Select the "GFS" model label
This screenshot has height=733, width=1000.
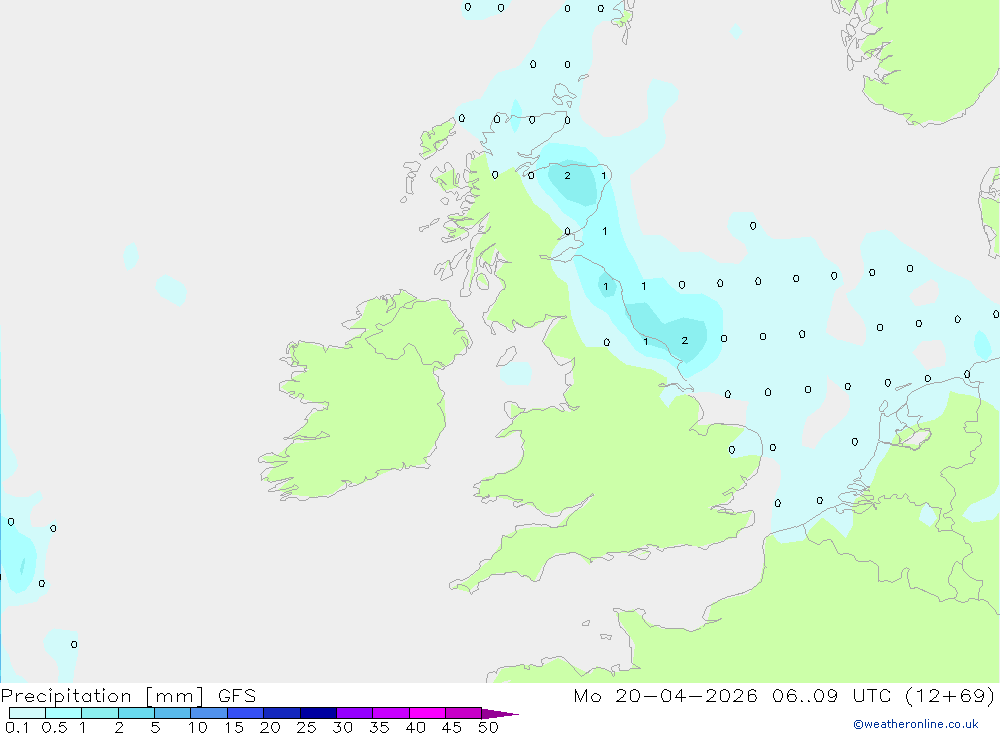coord(237,695)
